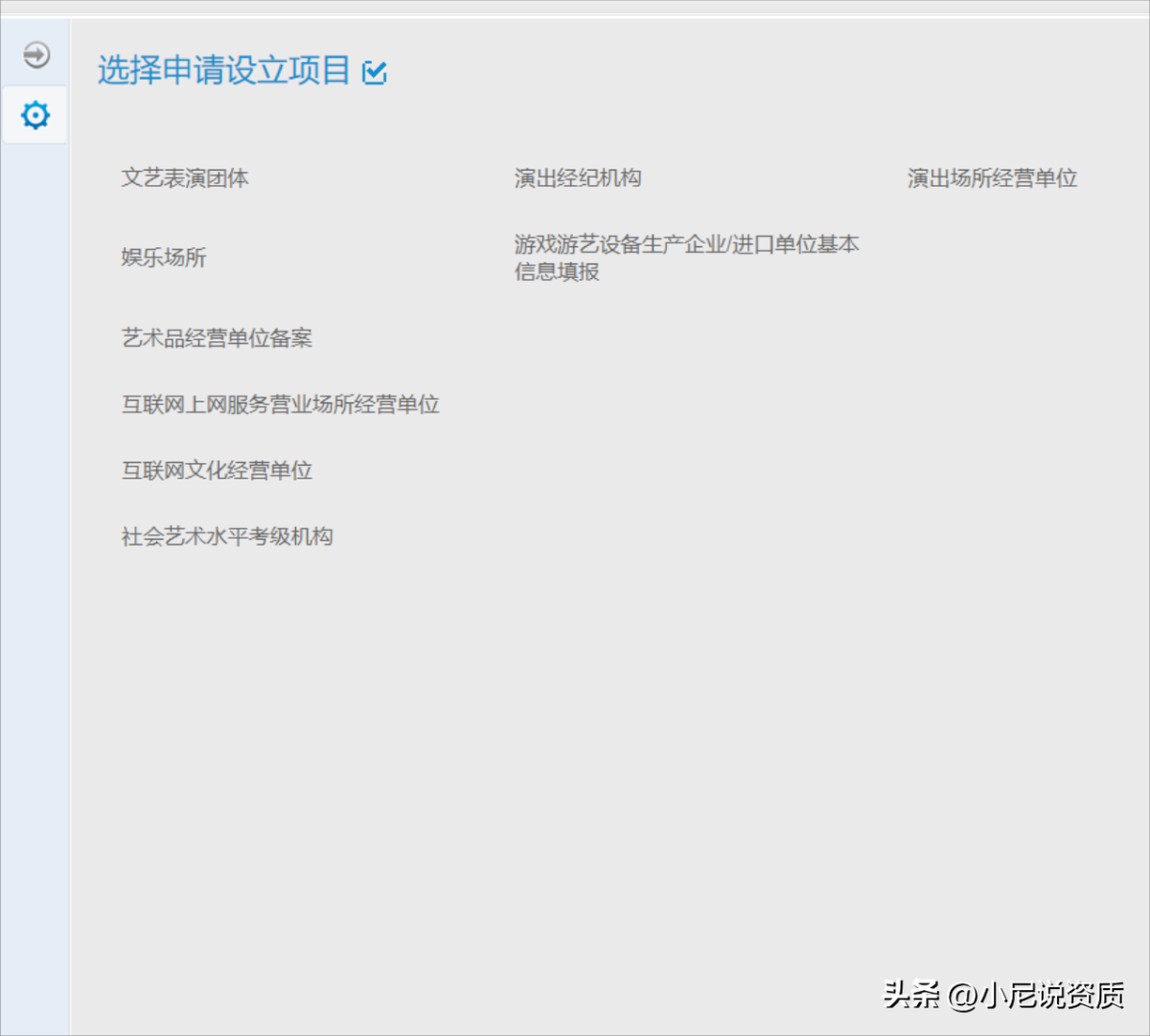Choose 演出场所经营单位 option
This screenshot has width=1150, height=1036.
tap(992, 178)
